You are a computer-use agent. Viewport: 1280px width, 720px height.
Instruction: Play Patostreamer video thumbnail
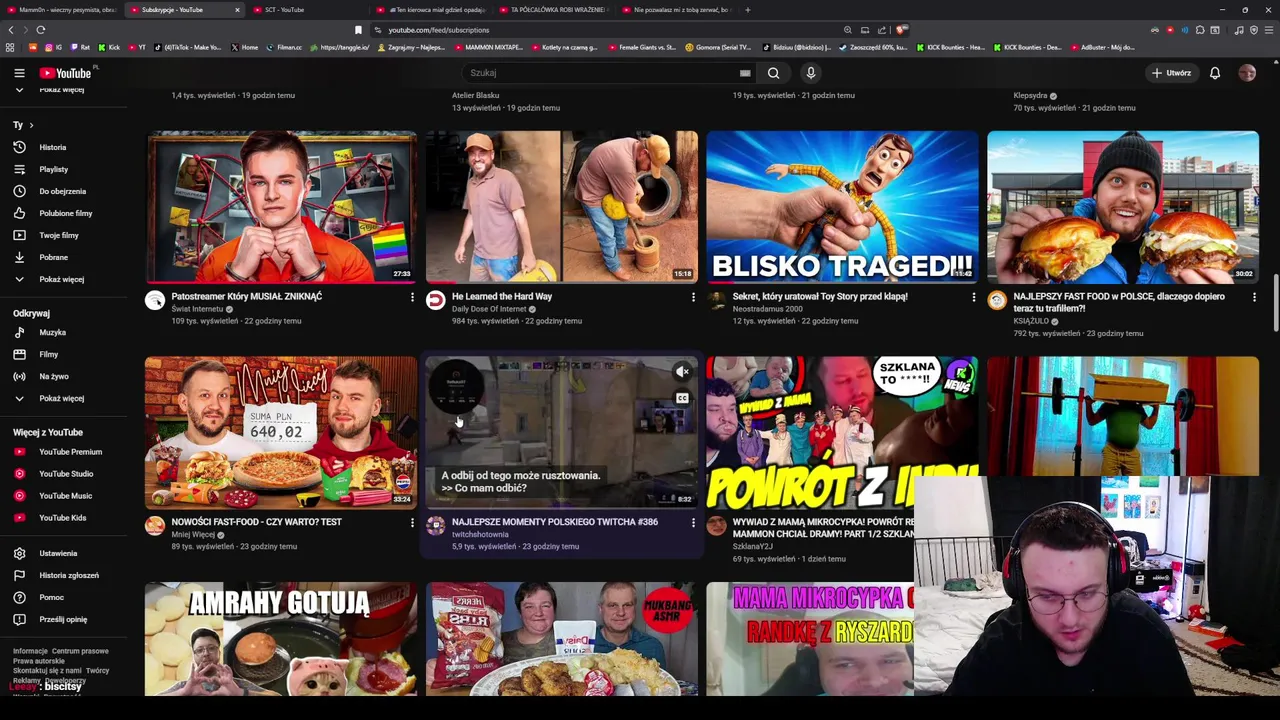(281, 207)
